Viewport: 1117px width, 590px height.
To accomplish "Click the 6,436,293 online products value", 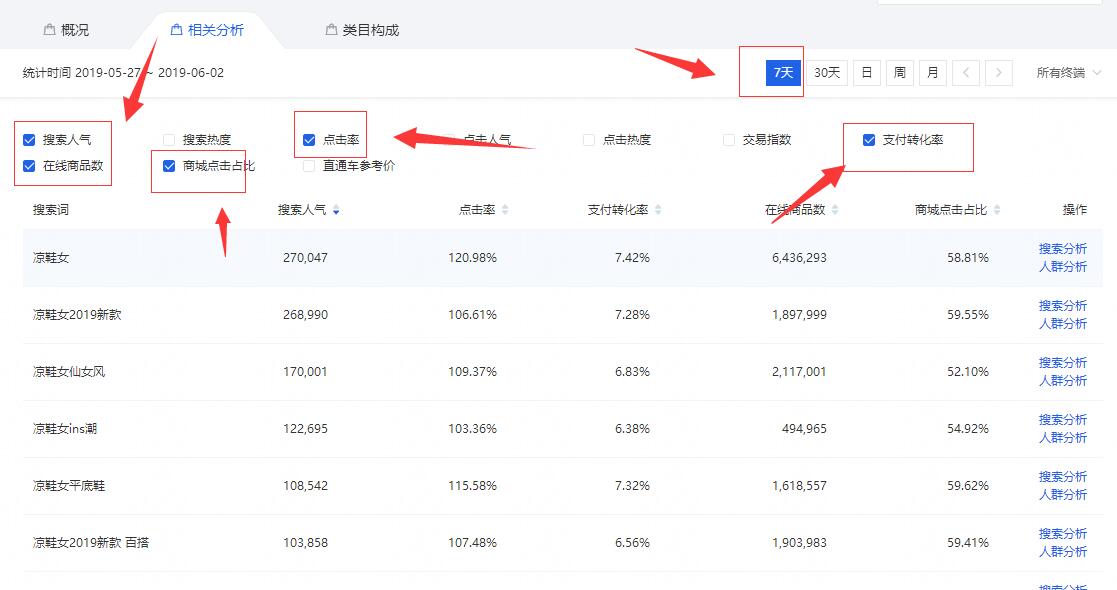I will click(799, 258).
